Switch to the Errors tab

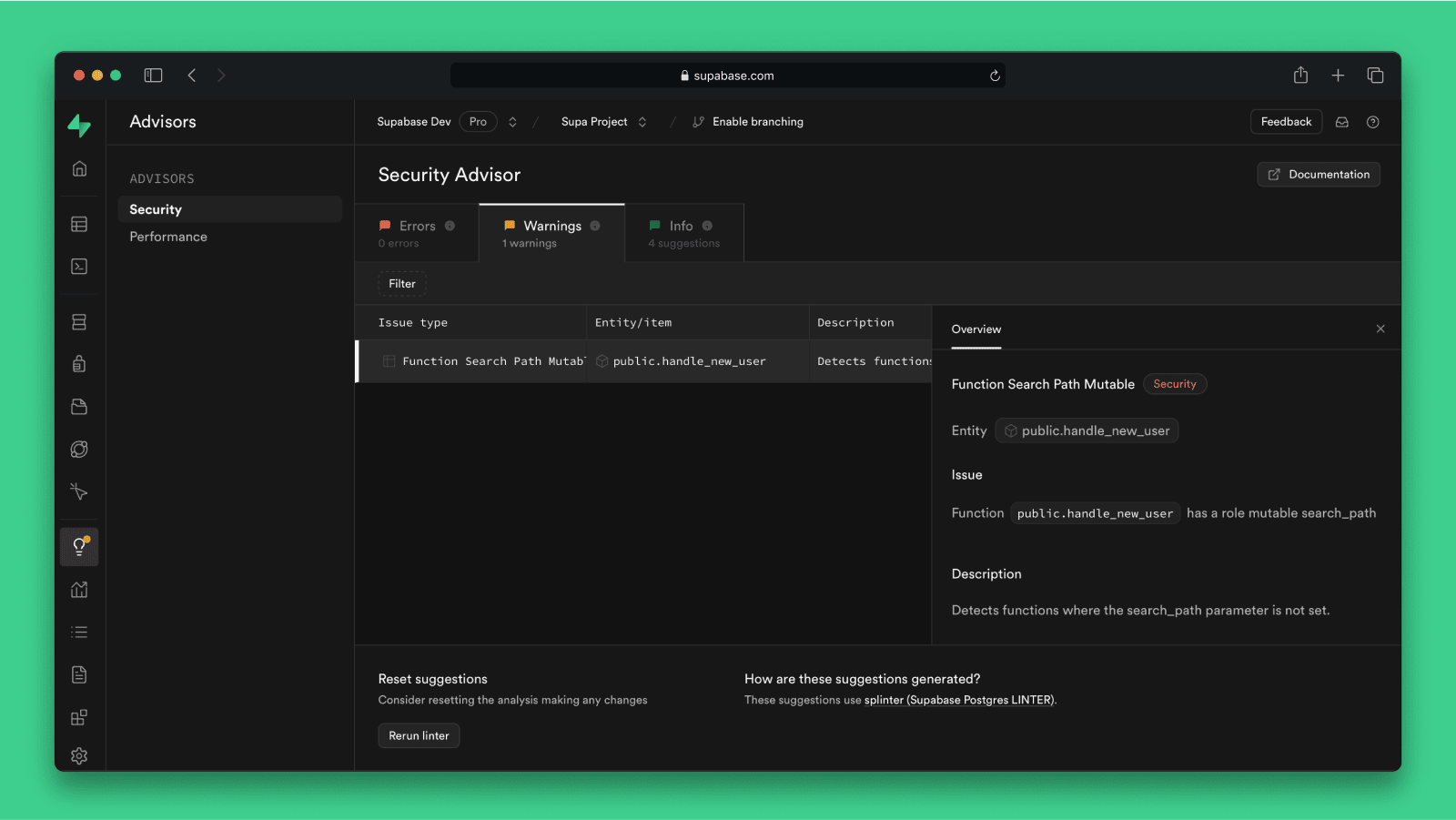(417, 233)
